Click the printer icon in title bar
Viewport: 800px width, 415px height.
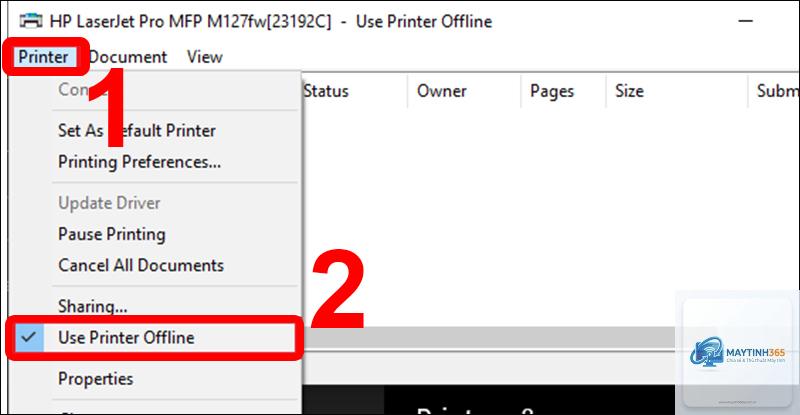[x=31, y=21]
